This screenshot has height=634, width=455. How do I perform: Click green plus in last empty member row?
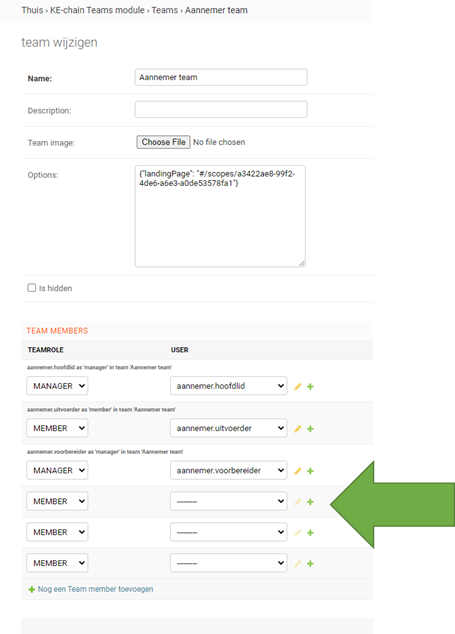pyautogui.click(x=310, y=564)
